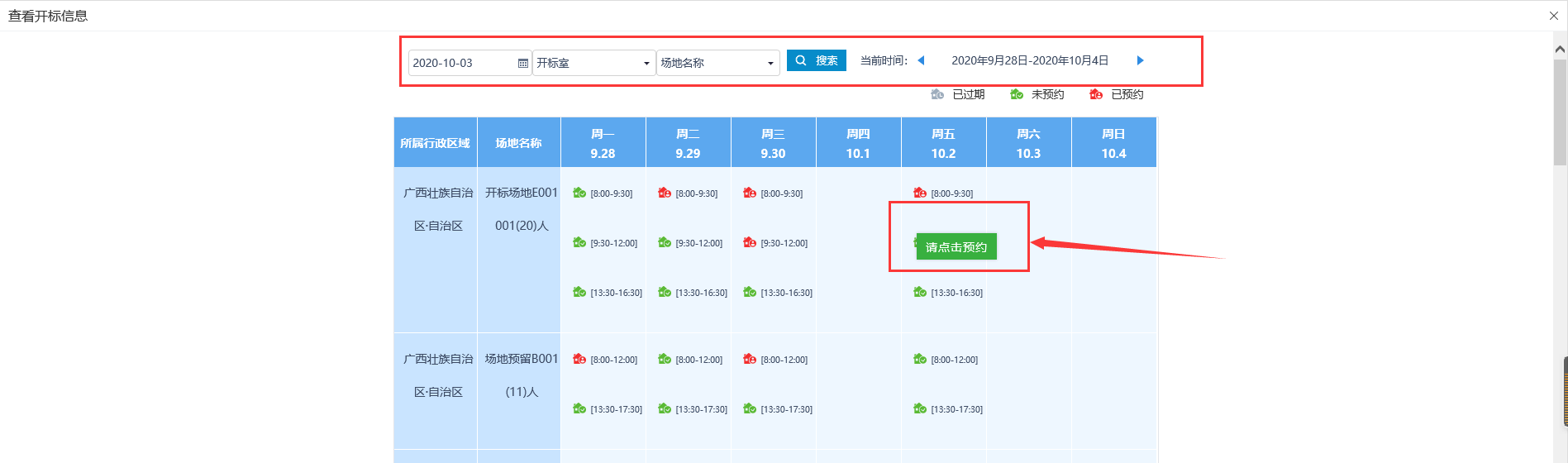1568x463 pixels.
Task: Click the green 请点击预约 button
Action: pos(956,247)
